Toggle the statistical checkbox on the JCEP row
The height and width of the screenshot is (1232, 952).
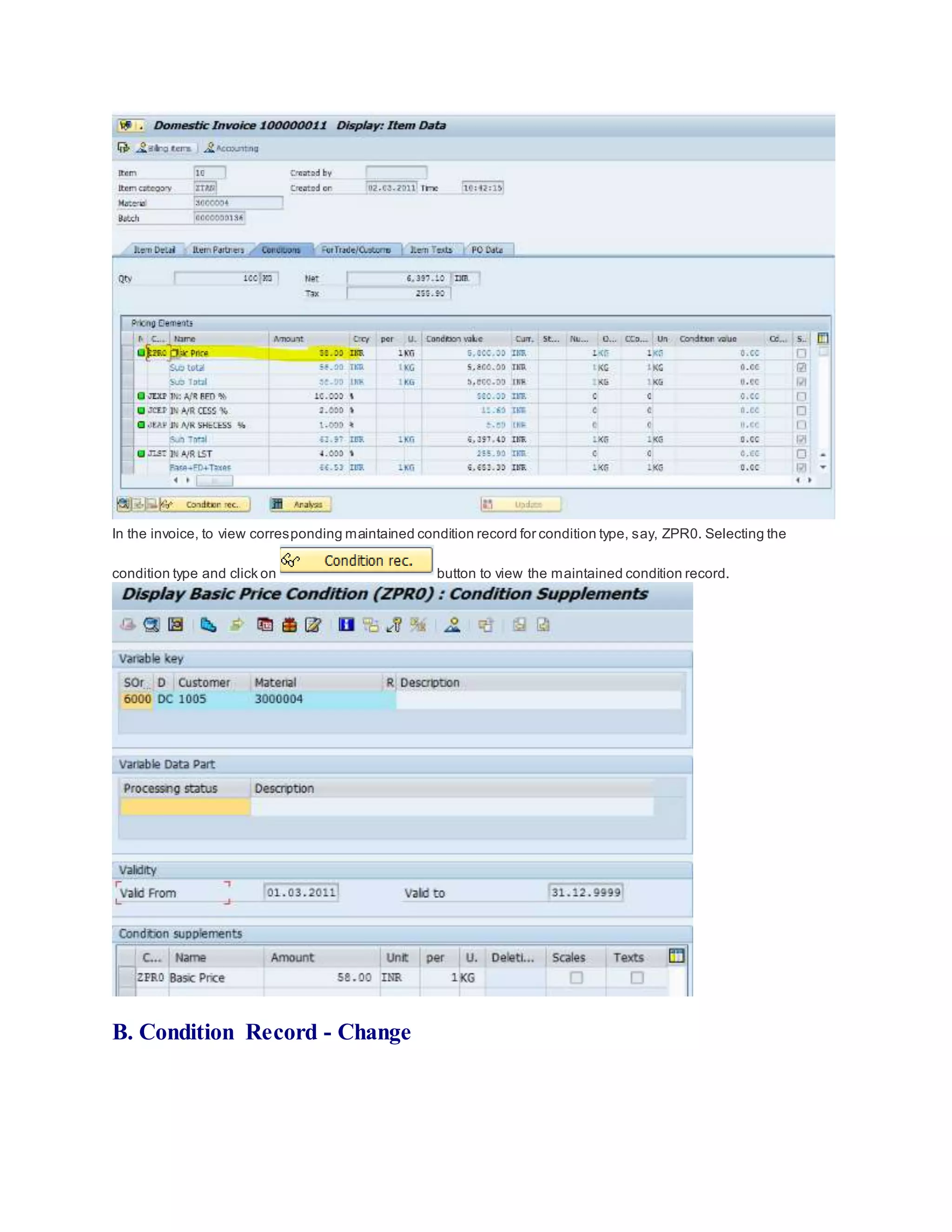click(801, 411)
